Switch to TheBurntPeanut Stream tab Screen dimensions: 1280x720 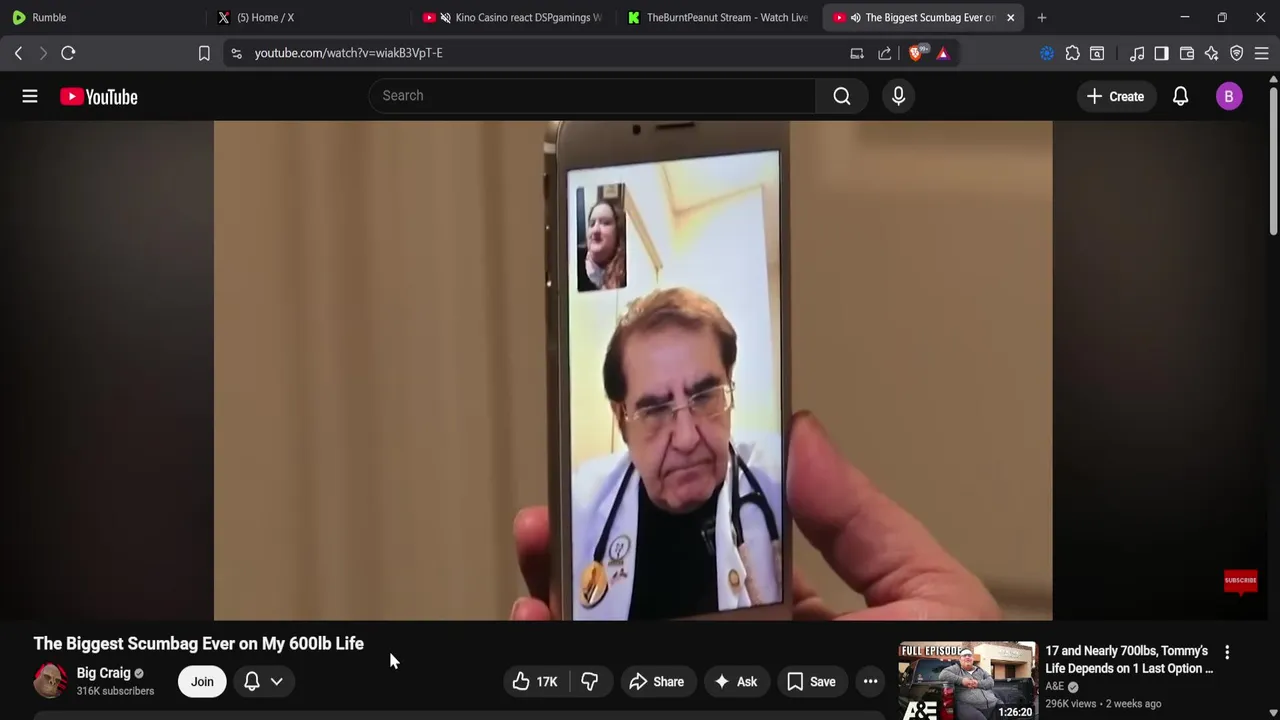pos(717,17)
